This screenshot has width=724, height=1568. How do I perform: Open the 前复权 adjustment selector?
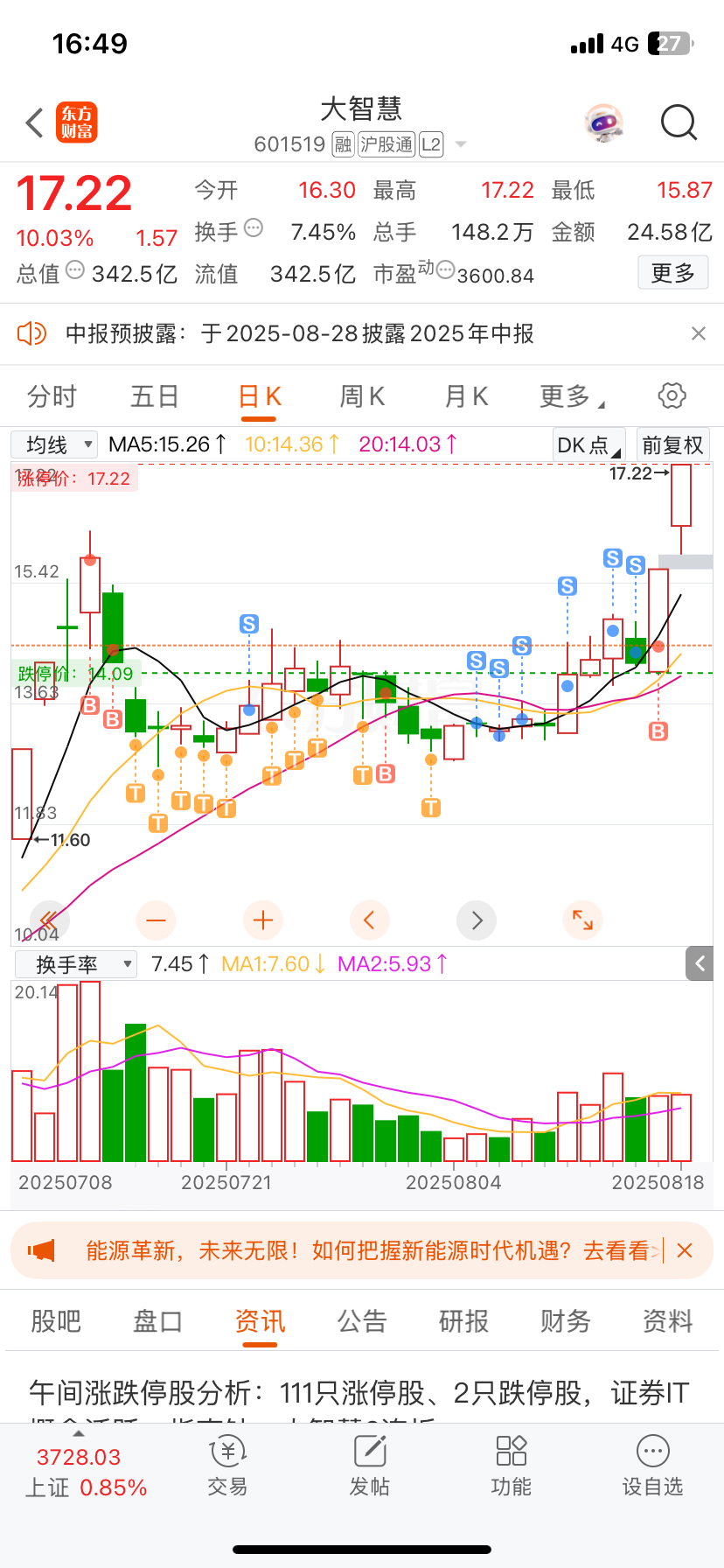pos(672,444)
